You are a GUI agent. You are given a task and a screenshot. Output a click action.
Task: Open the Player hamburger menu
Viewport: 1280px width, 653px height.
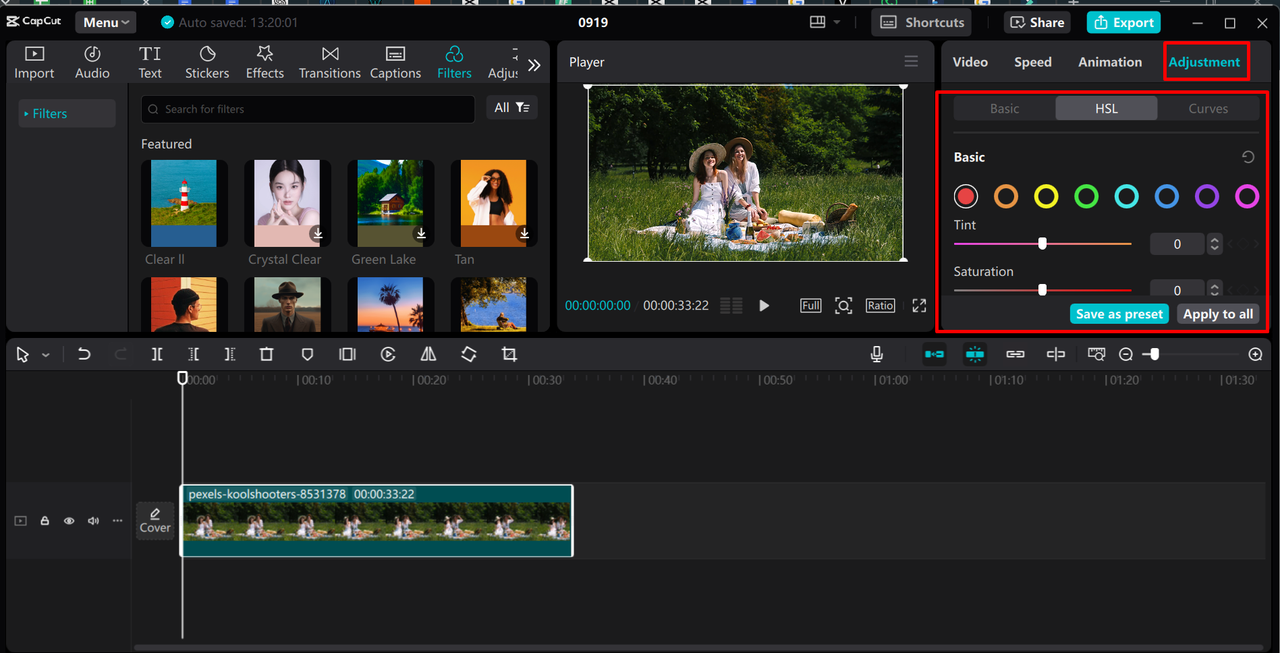coord(911,62)
